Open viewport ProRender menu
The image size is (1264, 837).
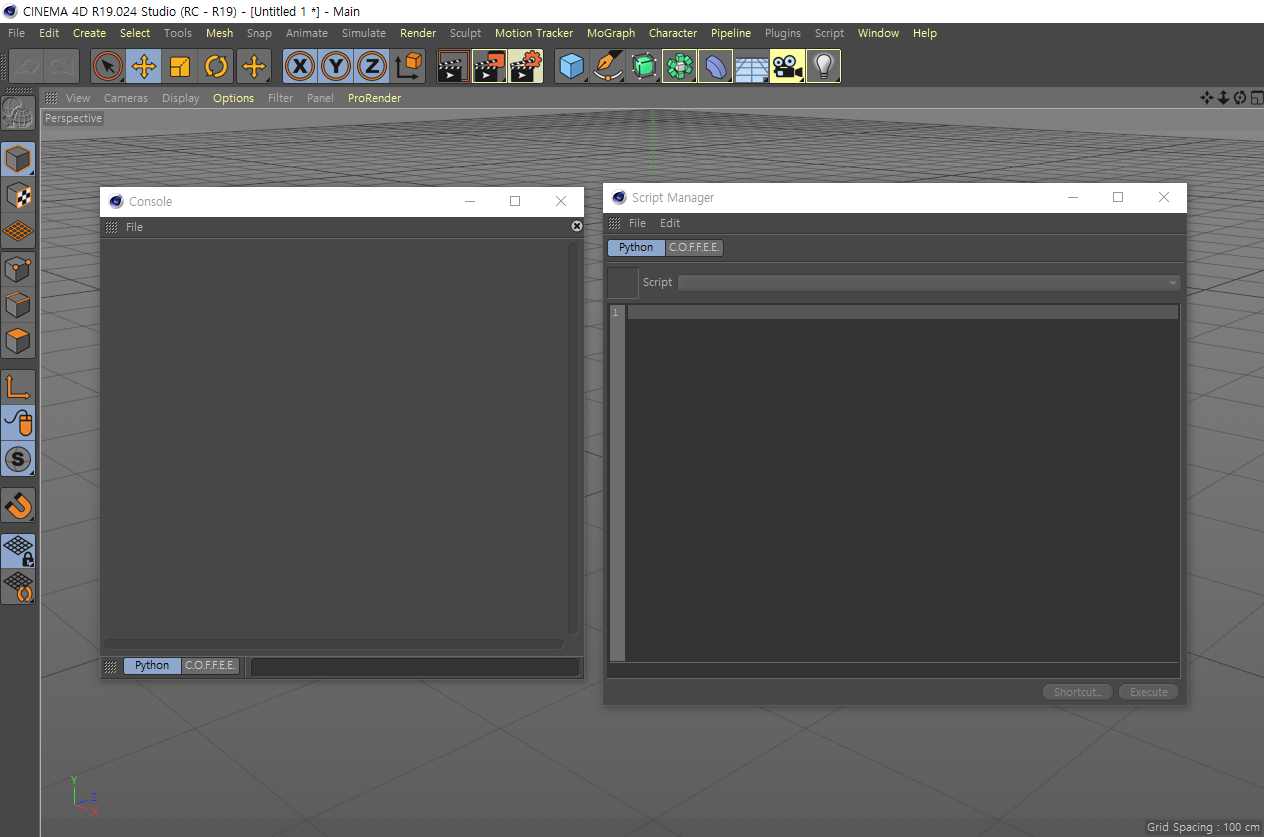(x=374, y=98)
